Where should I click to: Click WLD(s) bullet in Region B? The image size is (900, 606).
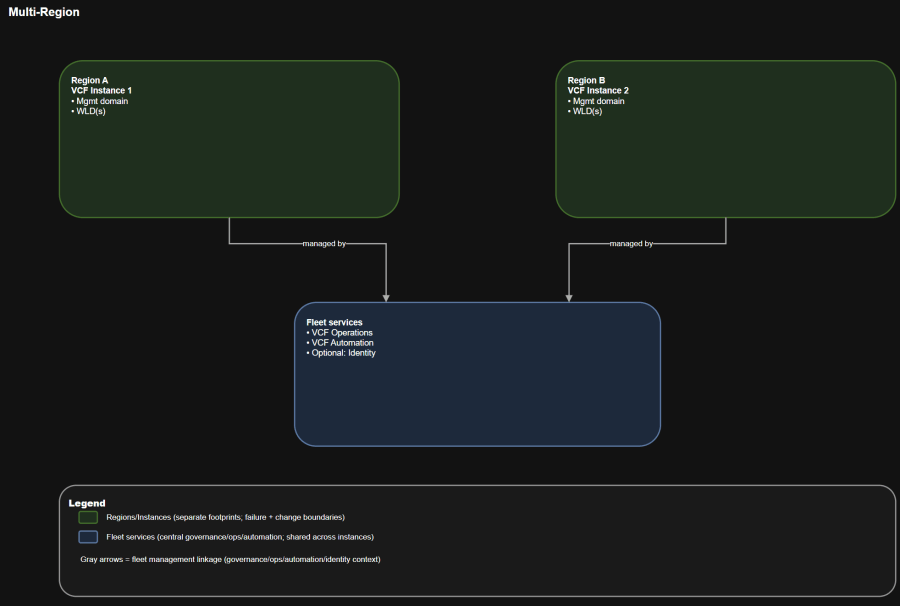coord(586,111)
